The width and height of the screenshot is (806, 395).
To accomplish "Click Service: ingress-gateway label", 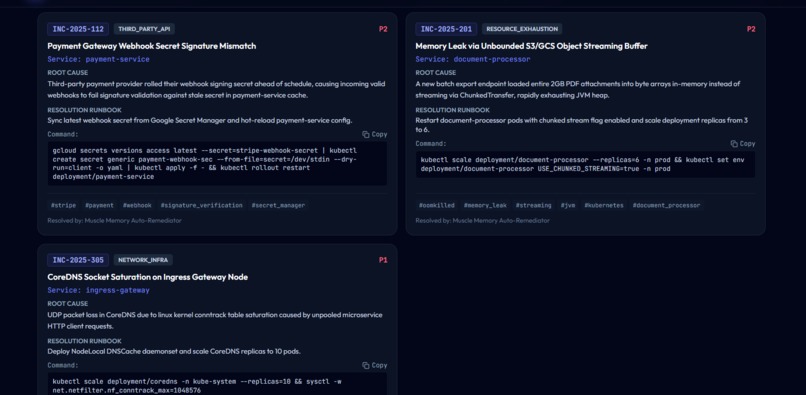I will tap(98, 290).
